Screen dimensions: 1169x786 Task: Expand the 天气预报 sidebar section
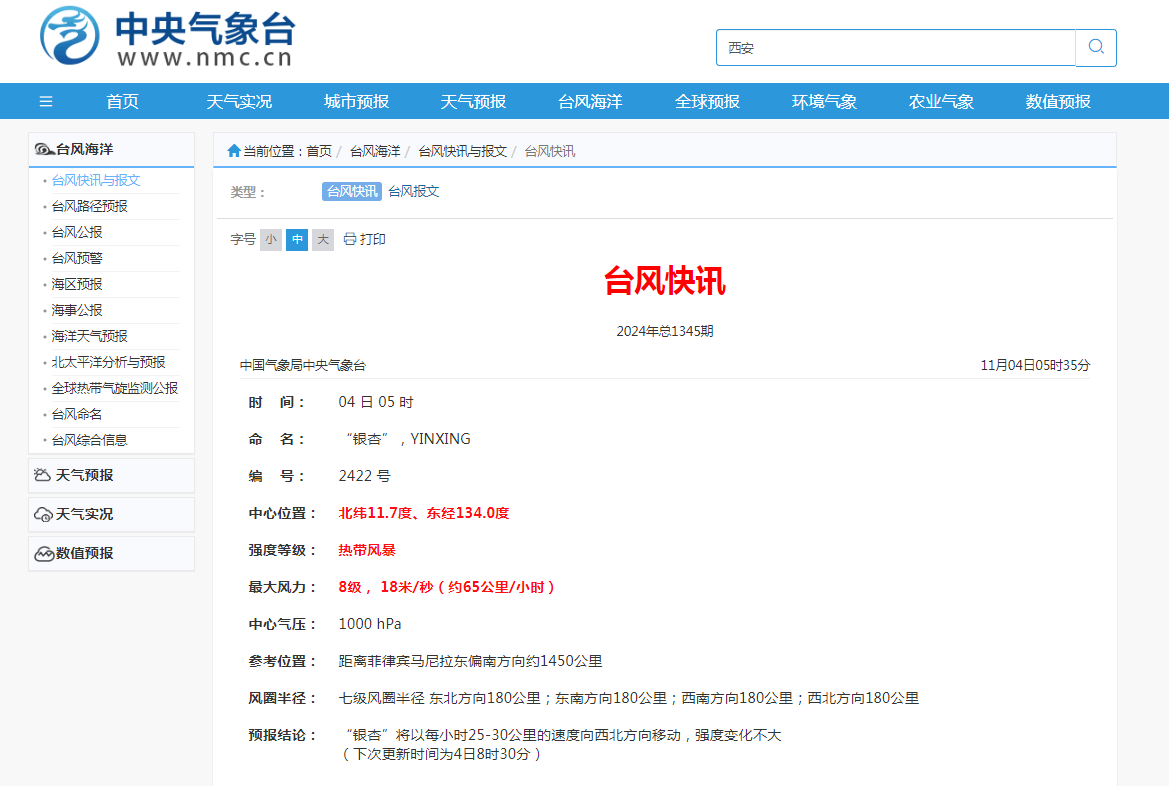coord(85,475)
